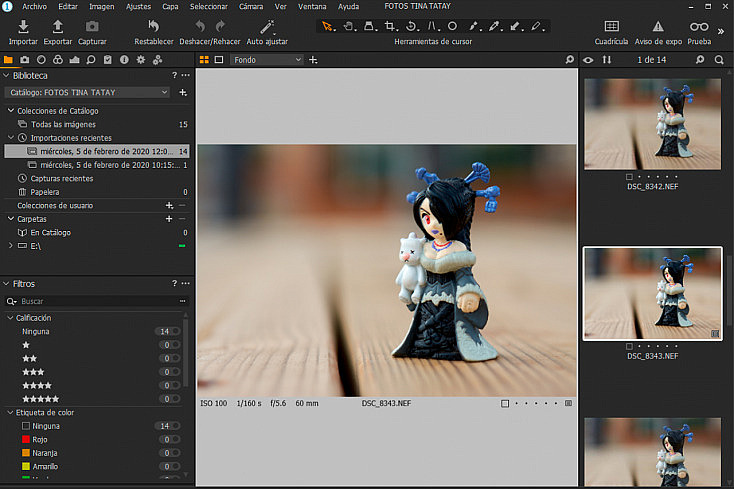Click the Buscar filter search field
The height and width of the screenshot is (489, 734).
coord(97,301)
